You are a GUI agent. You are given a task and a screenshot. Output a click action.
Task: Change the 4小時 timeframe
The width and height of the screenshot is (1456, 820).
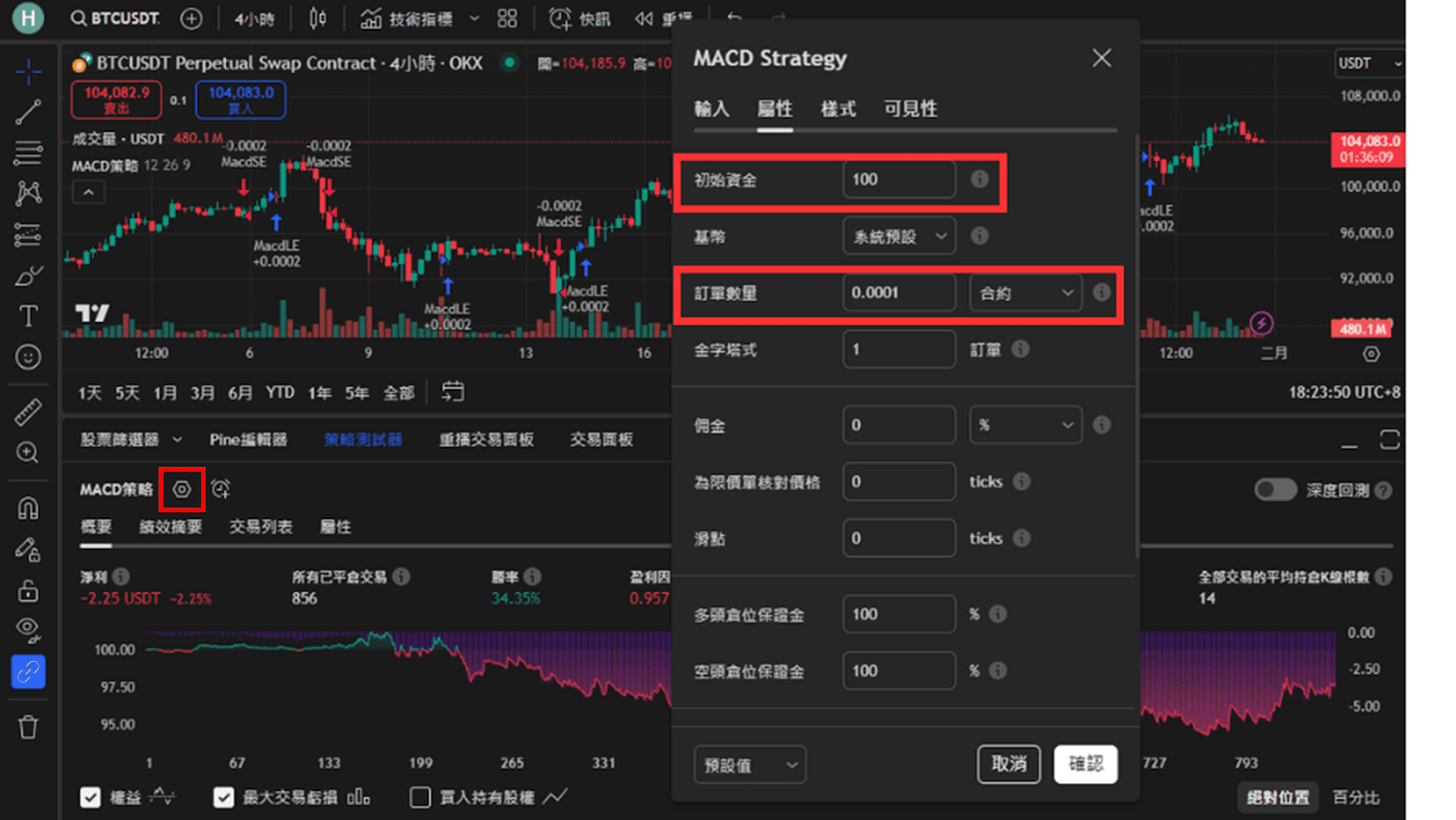(x=254, y=18)
